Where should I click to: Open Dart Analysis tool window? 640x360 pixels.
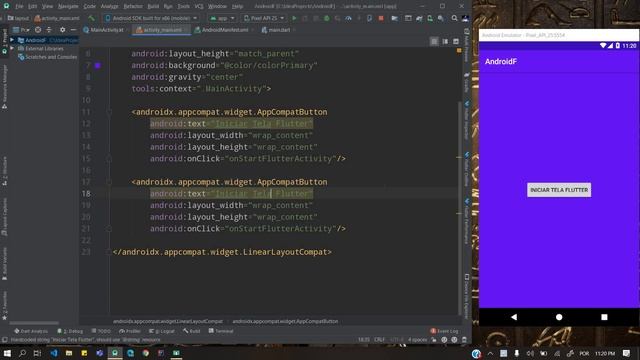click(x=31, y=331)
